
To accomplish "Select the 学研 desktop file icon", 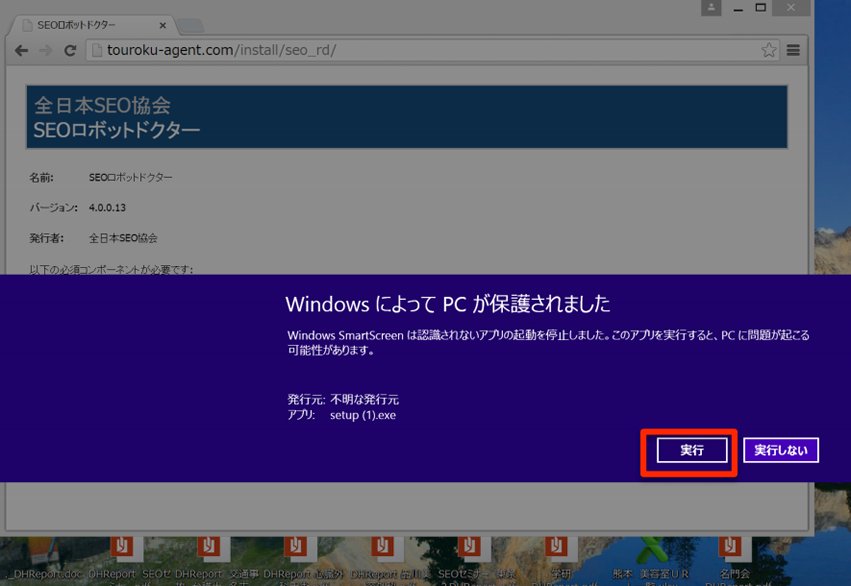I will [561, 560].
